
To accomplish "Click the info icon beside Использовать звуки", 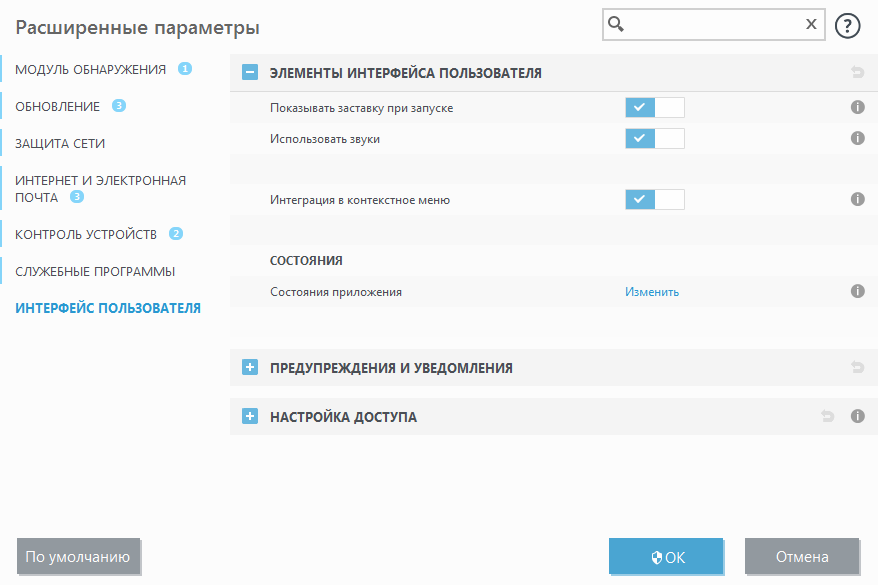I will point(857,138).
